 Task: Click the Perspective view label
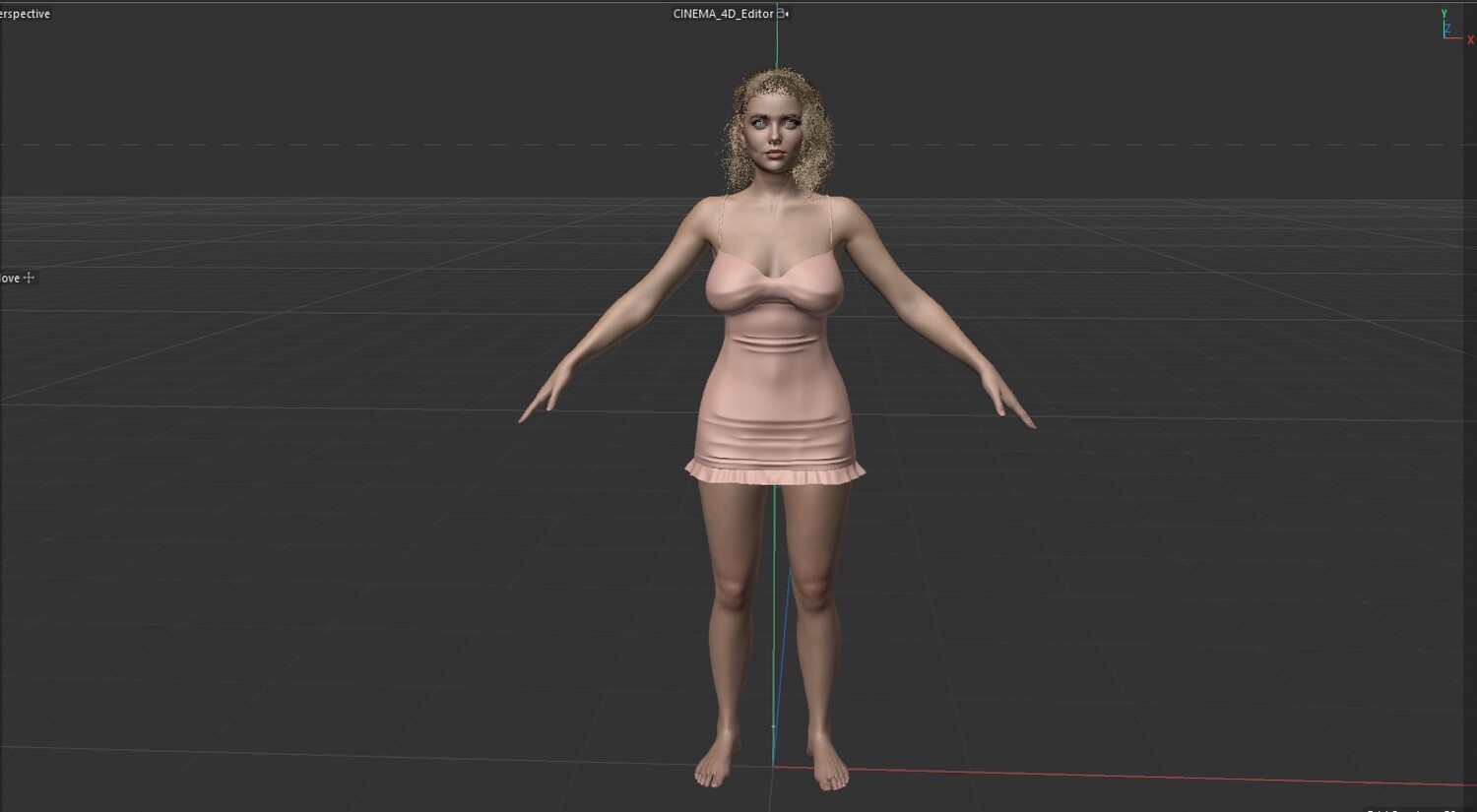[x=25, y=14]
